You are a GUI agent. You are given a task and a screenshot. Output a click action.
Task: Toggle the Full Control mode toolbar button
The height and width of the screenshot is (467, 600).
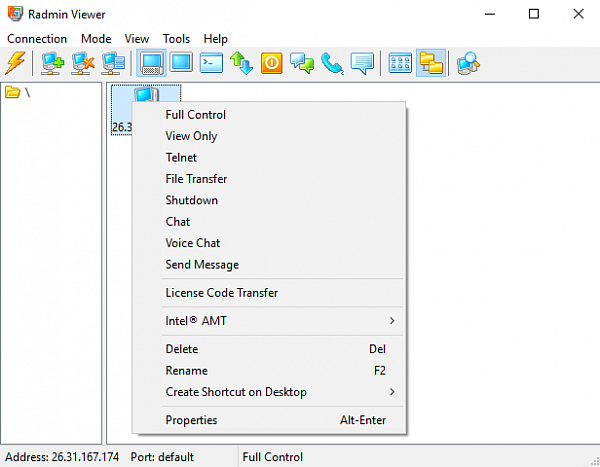click(x=152, y=63)
